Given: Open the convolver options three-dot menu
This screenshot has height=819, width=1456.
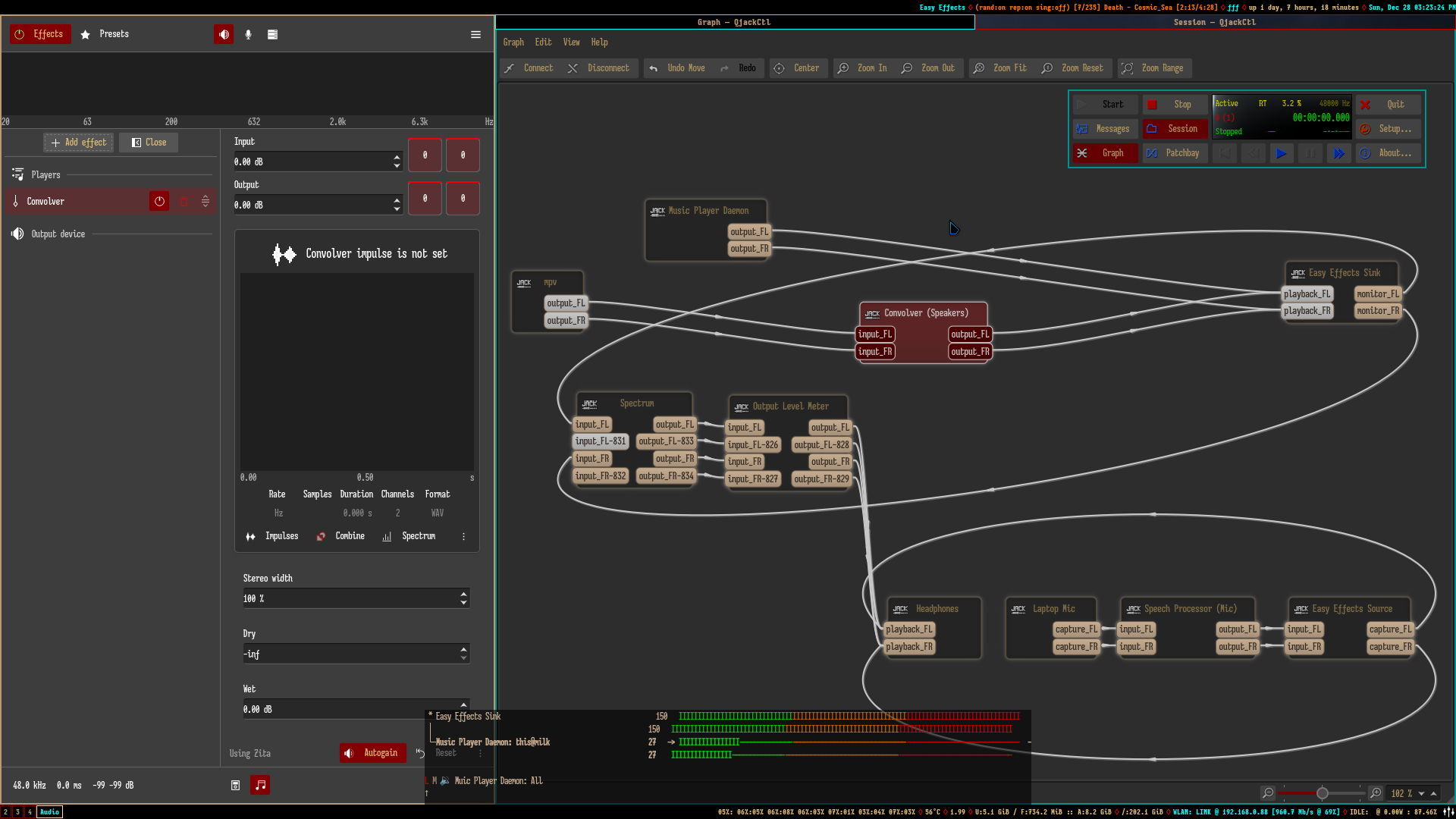Looking at the screenshot, I should pyautogui.click(x=463, y=536).
